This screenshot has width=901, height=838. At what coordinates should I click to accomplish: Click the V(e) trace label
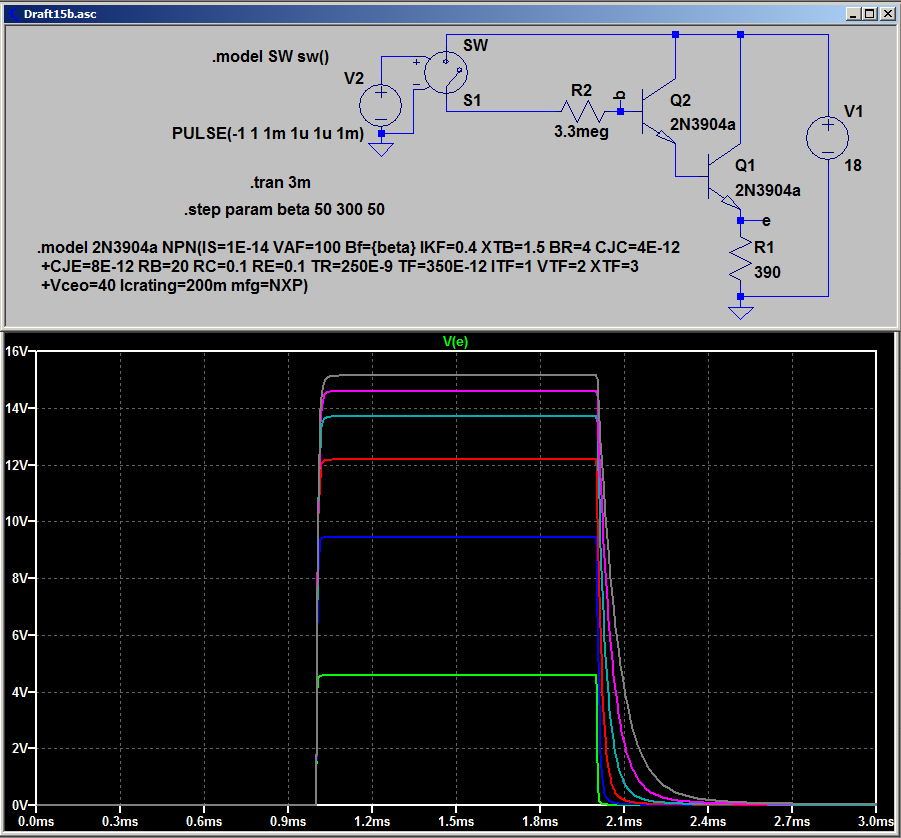[x=455, y=342]
